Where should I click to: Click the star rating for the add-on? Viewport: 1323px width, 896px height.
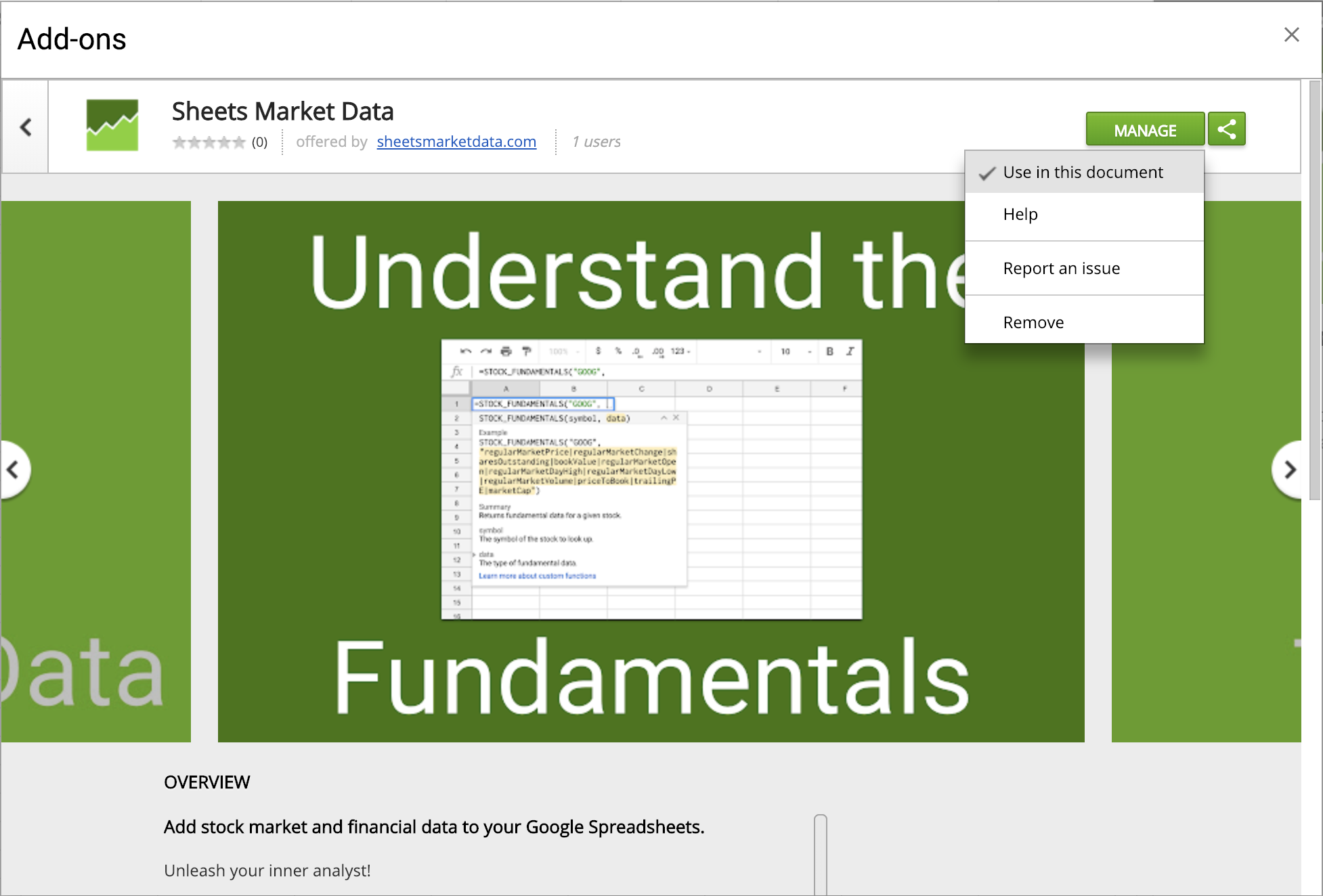pos(209,142)
